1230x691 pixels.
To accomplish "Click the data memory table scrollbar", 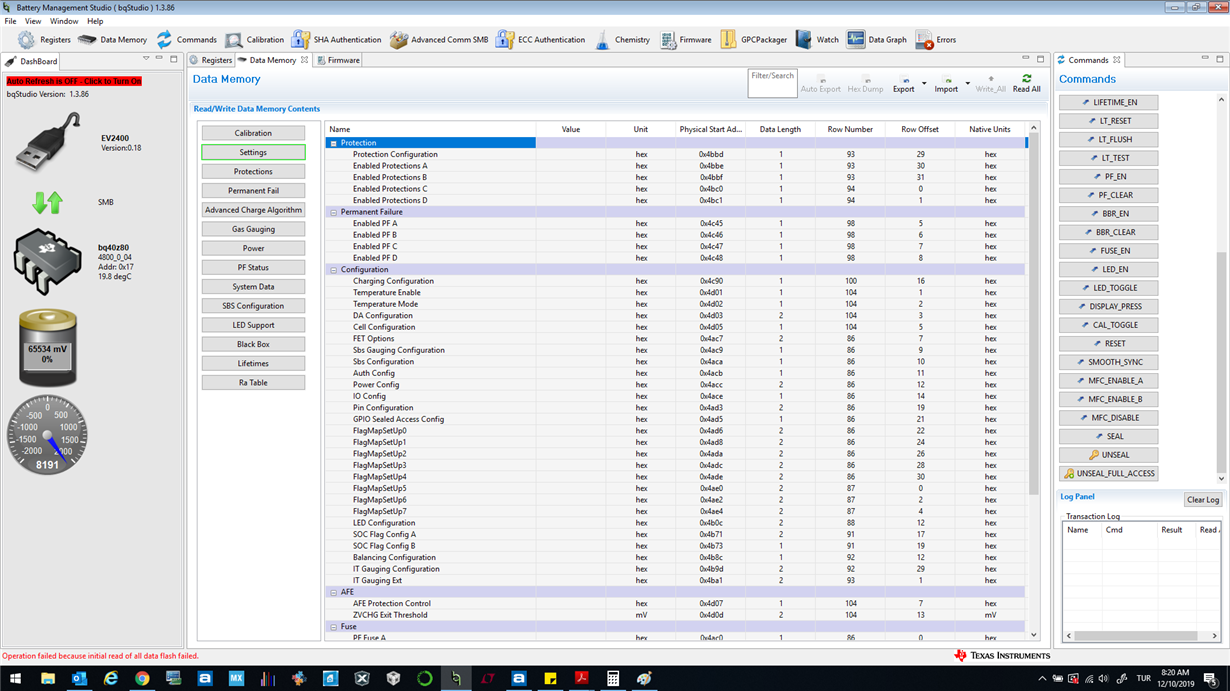I will 1034,315.
